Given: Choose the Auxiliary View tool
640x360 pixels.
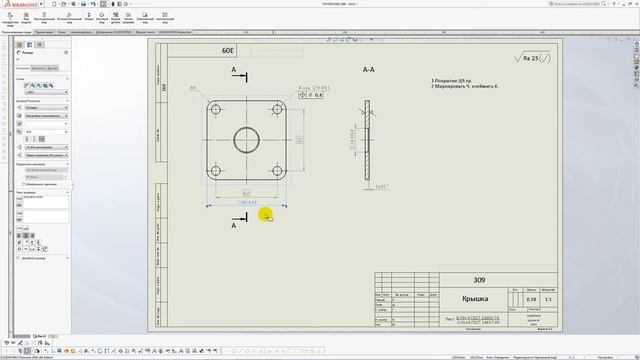Looking at the screenshot, I should click(x=69, y=17).
